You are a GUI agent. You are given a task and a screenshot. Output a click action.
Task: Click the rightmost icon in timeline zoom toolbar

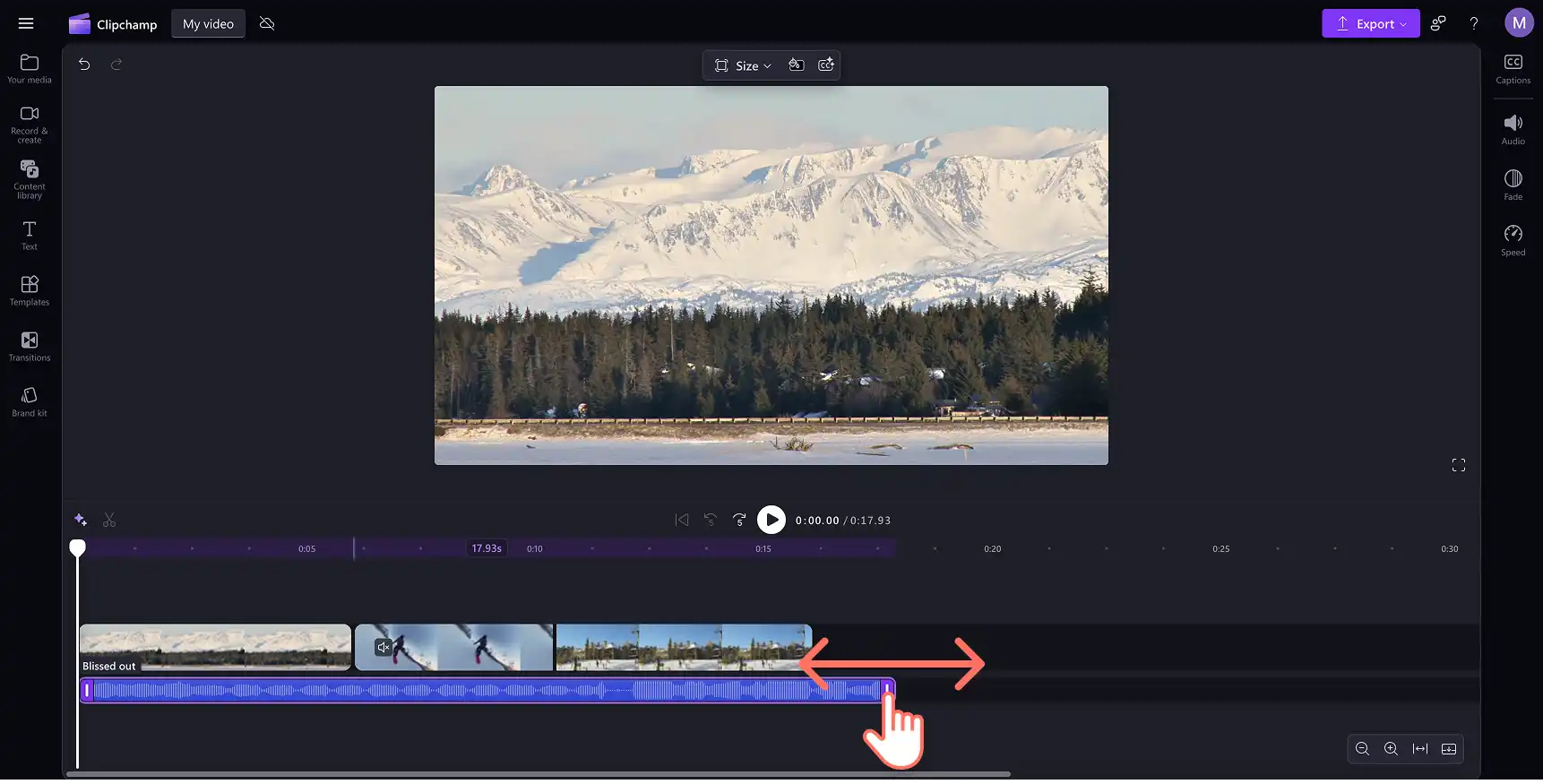(1449, 749)
